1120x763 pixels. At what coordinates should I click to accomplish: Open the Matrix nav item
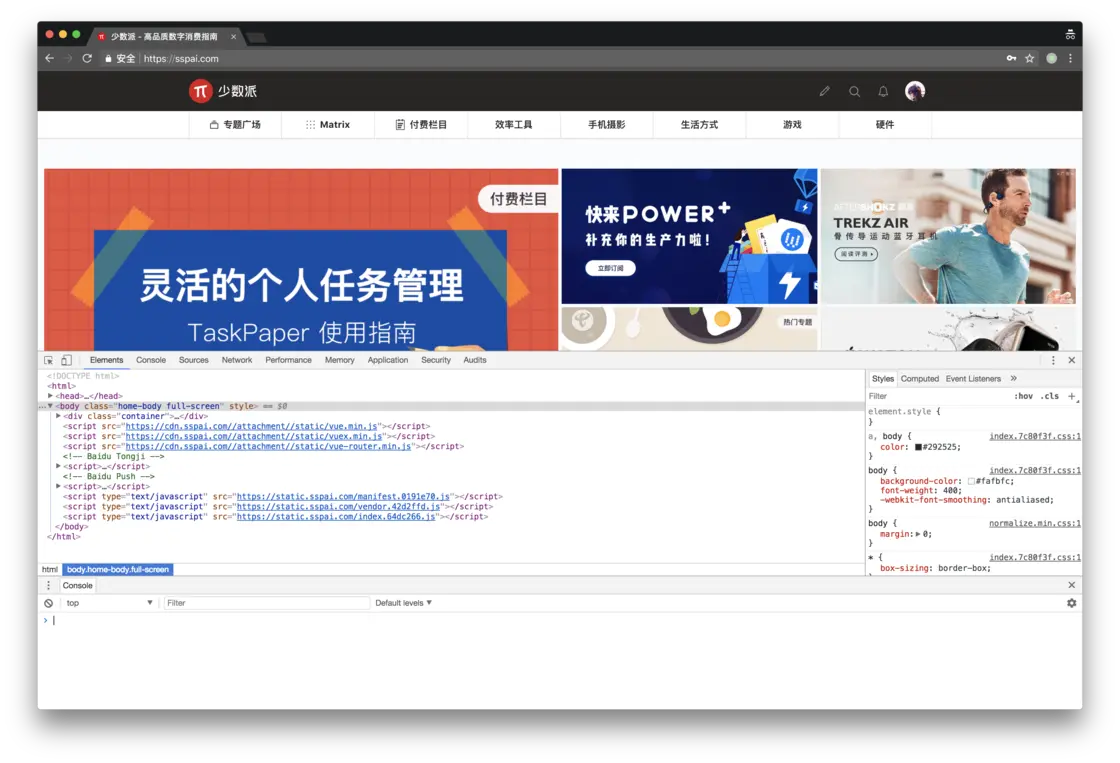[328, 124]
